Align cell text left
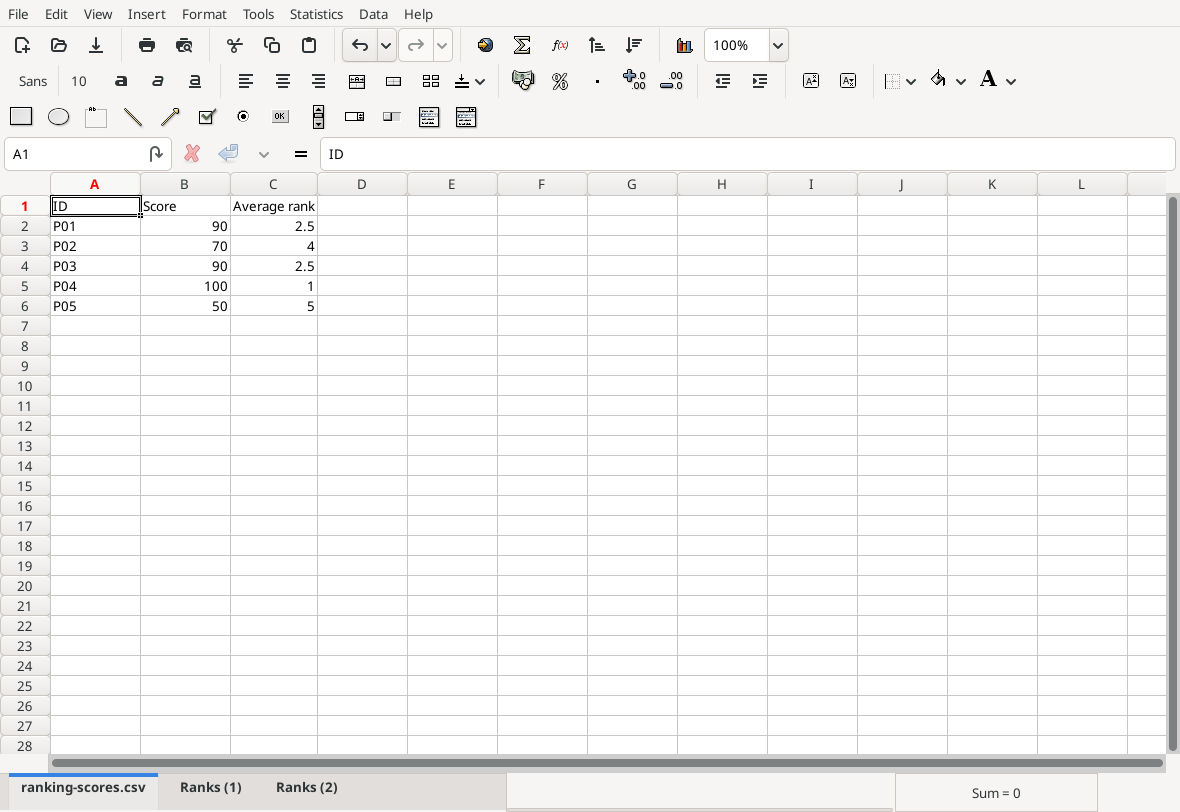The width and height of the screenshot is (1180, 812). 245,81
